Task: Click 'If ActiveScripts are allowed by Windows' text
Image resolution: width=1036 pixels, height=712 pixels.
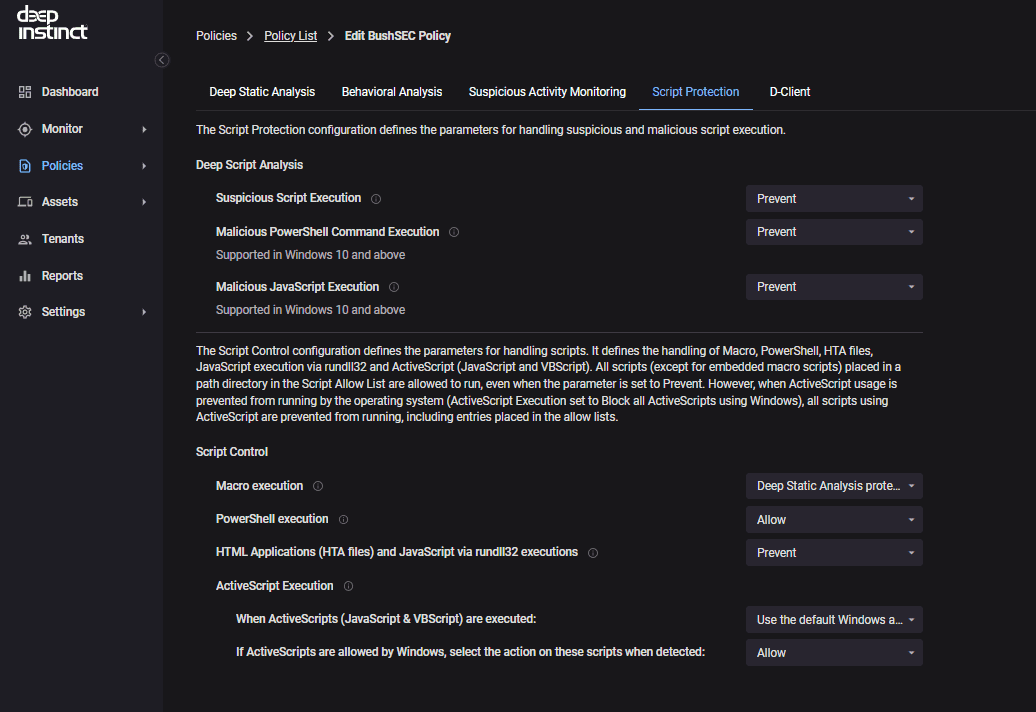Action: point(470,652)
